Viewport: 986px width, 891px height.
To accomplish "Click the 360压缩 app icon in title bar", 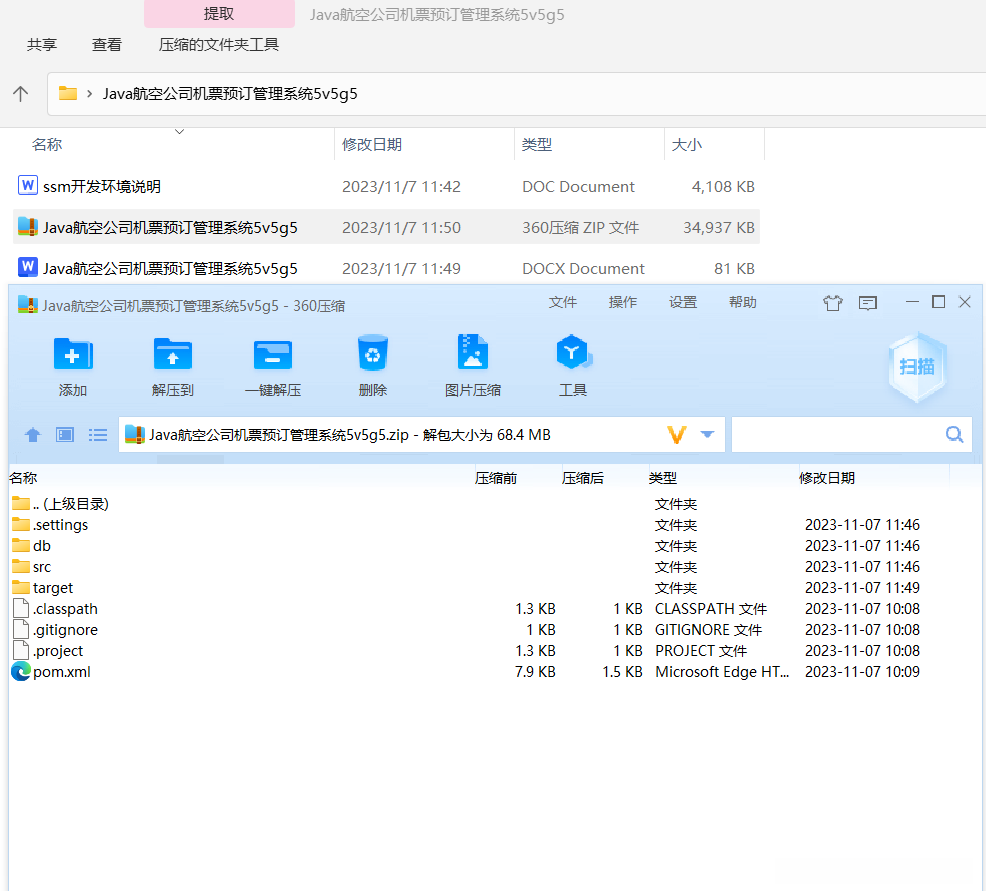I will tap(28, 304).
